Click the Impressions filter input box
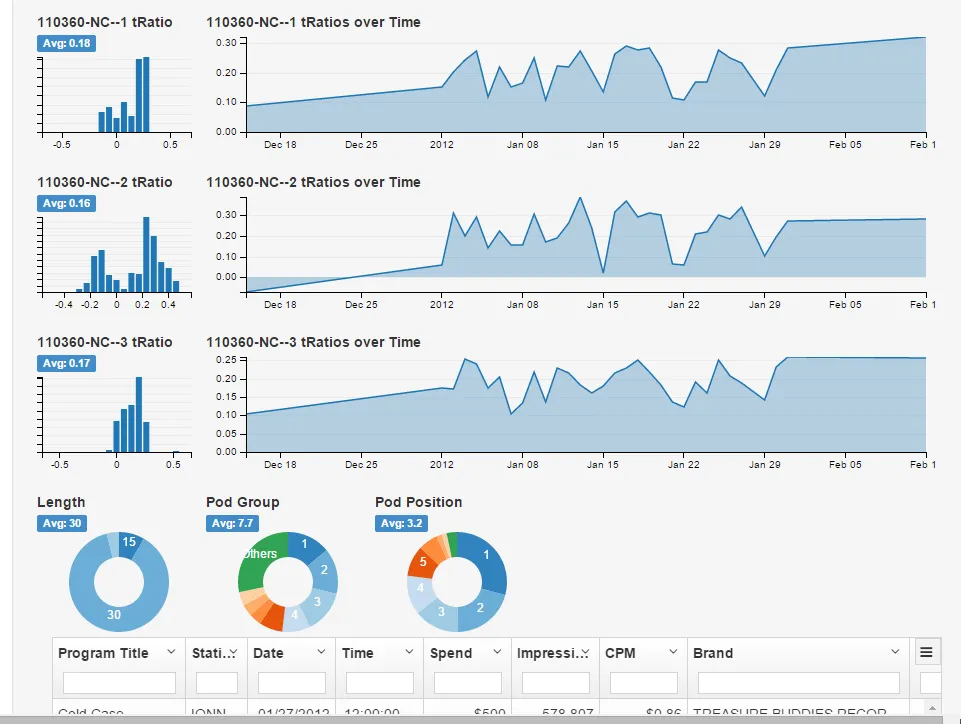The image size is (961, 724). coord(556,683)
